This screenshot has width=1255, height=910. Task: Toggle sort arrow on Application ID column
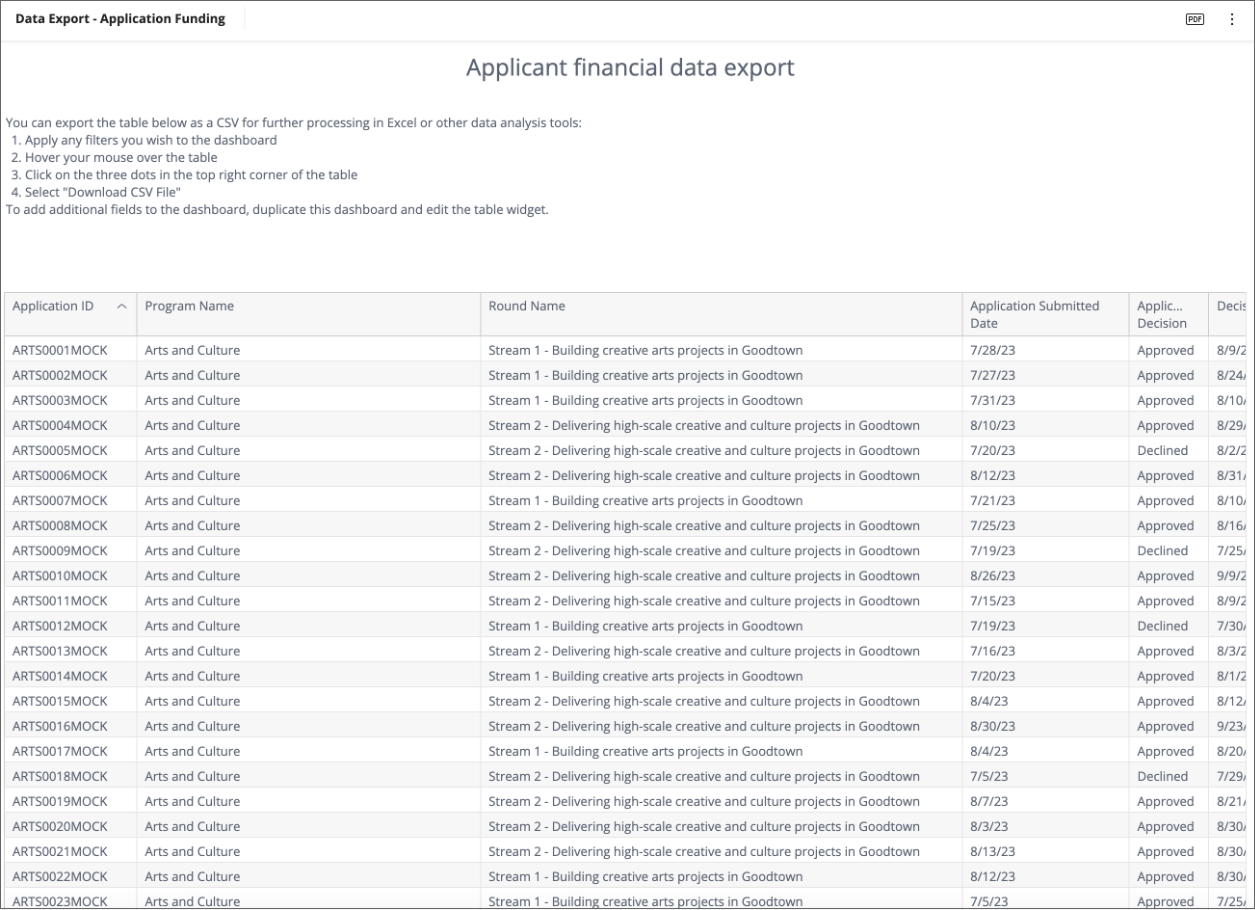pyautogui.click(x=122, y=306)
